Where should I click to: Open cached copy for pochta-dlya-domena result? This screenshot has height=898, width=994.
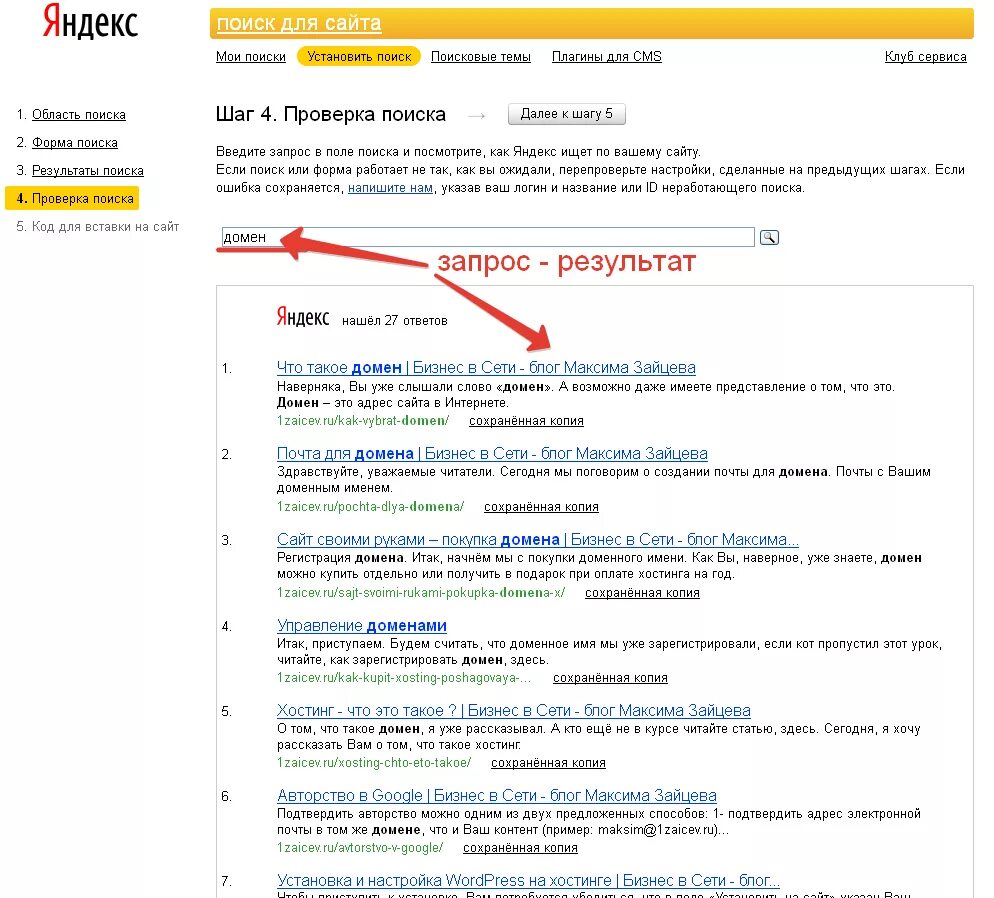pos(541,507)
